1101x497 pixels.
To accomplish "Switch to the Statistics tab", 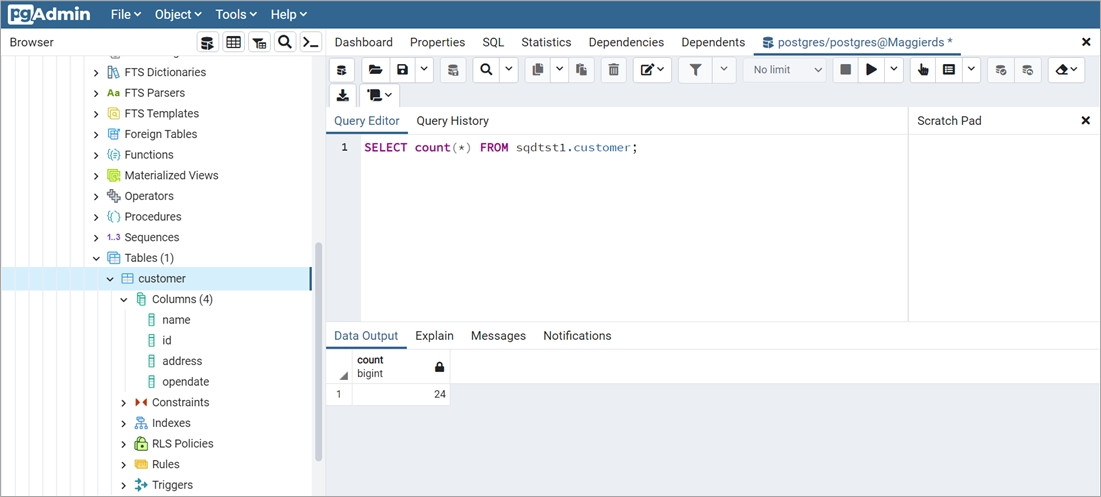I will coord(546,43).
